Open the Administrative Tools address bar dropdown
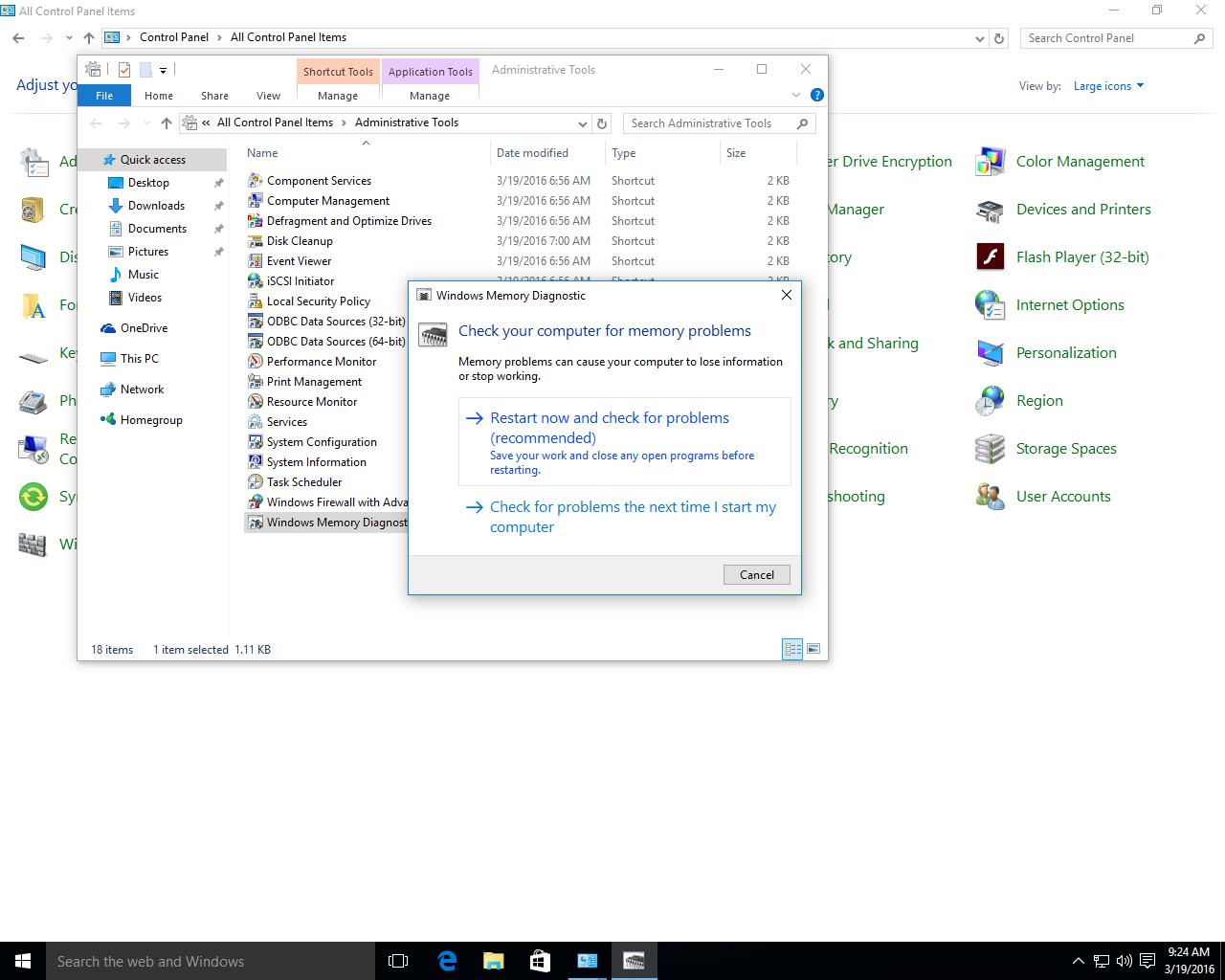Viewport: 1225px width, 980px height. pyautogui.click(x=582, y=123)
